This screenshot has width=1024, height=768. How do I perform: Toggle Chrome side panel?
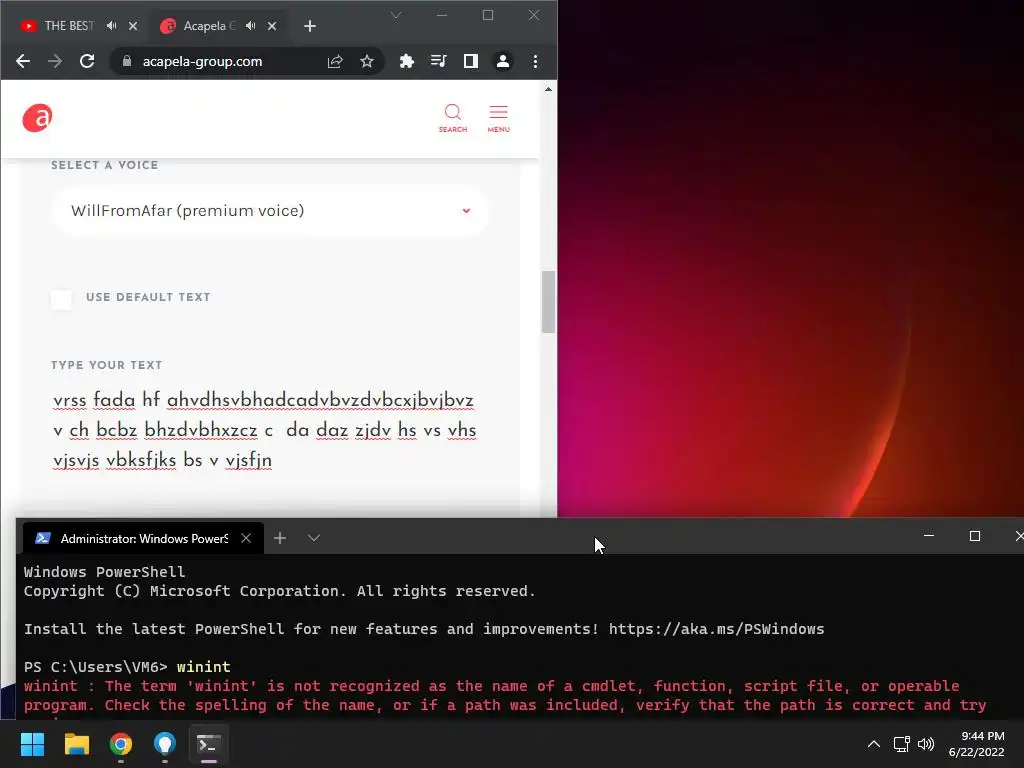point(471,61)
